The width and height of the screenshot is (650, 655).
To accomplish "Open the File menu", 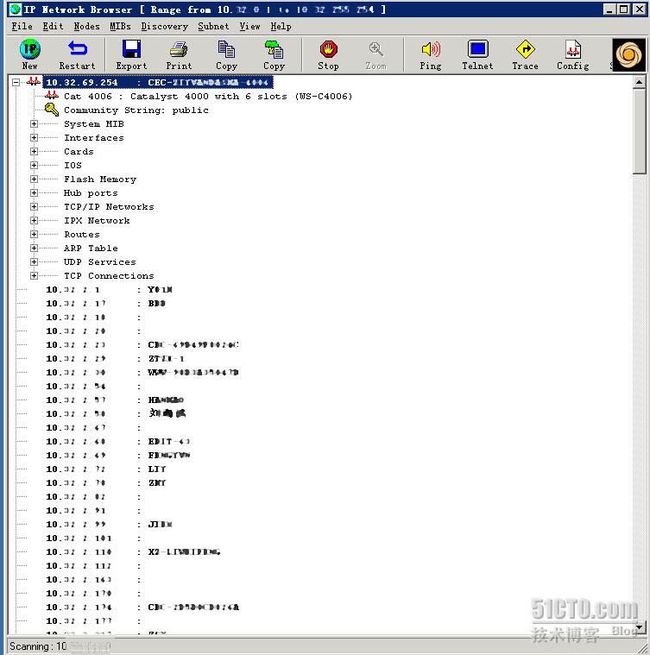I will click(22, 26).
